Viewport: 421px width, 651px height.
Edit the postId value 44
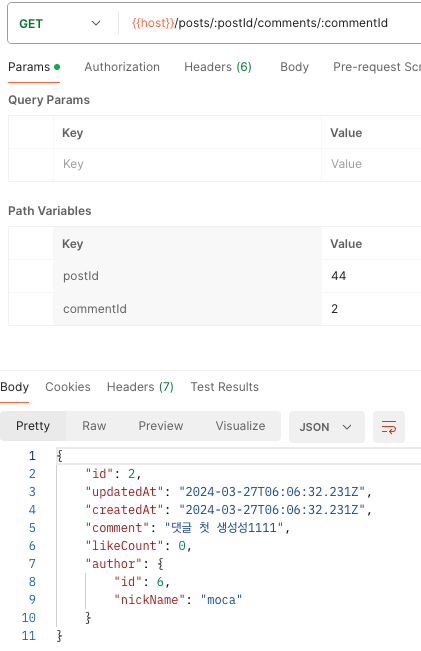tap(371, 276)
